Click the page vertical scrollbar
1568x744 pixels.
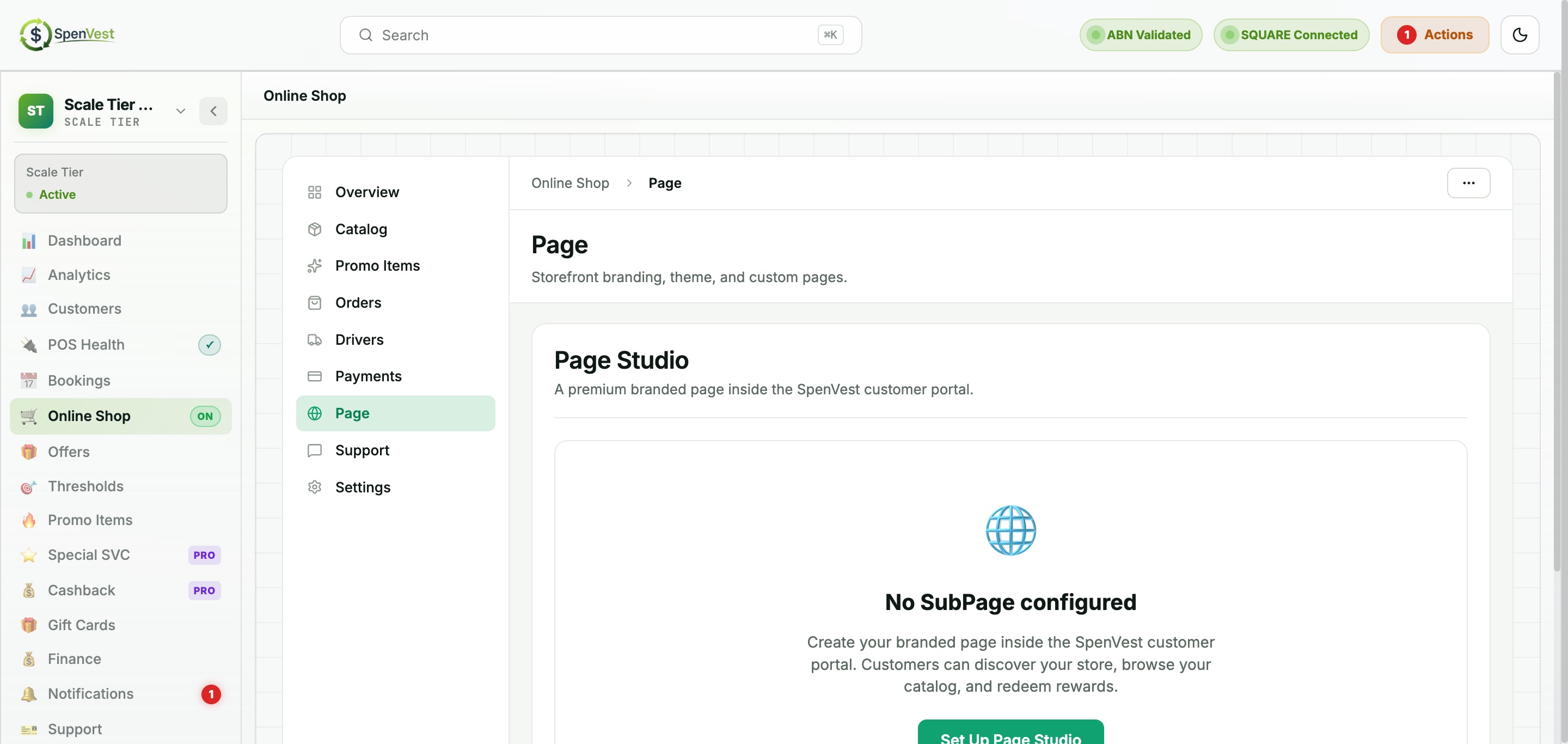[1557, 322]
